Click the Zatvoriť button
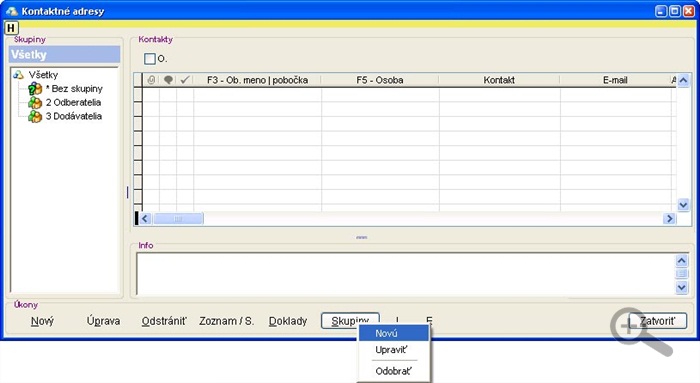The width and height of the screenshot is (700, 383). click(x=658, y=321)
